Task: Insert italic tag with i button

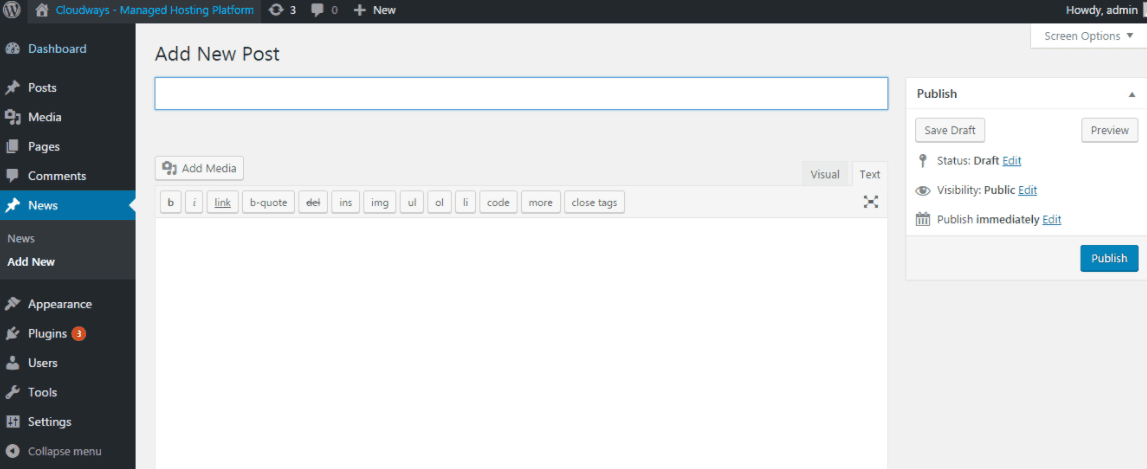Action: (194, 203)
